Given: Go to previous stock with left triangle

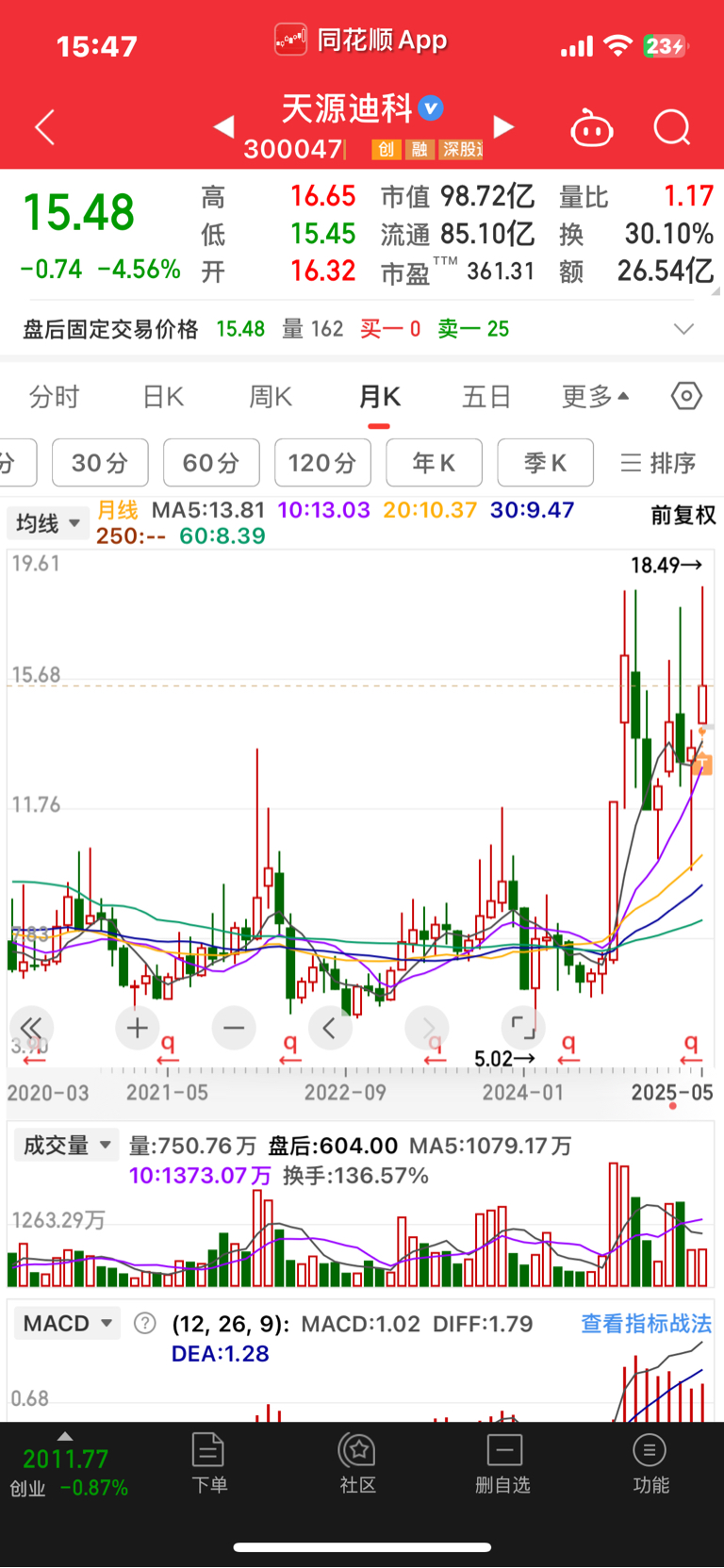Looking at the screenshot, I should coord(223,126).
